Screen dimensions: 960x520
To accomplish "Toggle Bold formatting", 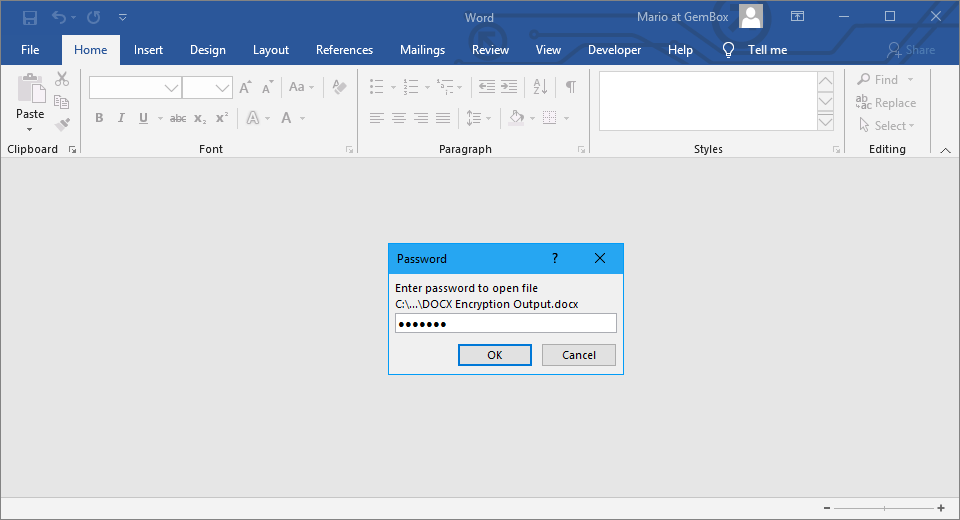I will coord(99,118).
